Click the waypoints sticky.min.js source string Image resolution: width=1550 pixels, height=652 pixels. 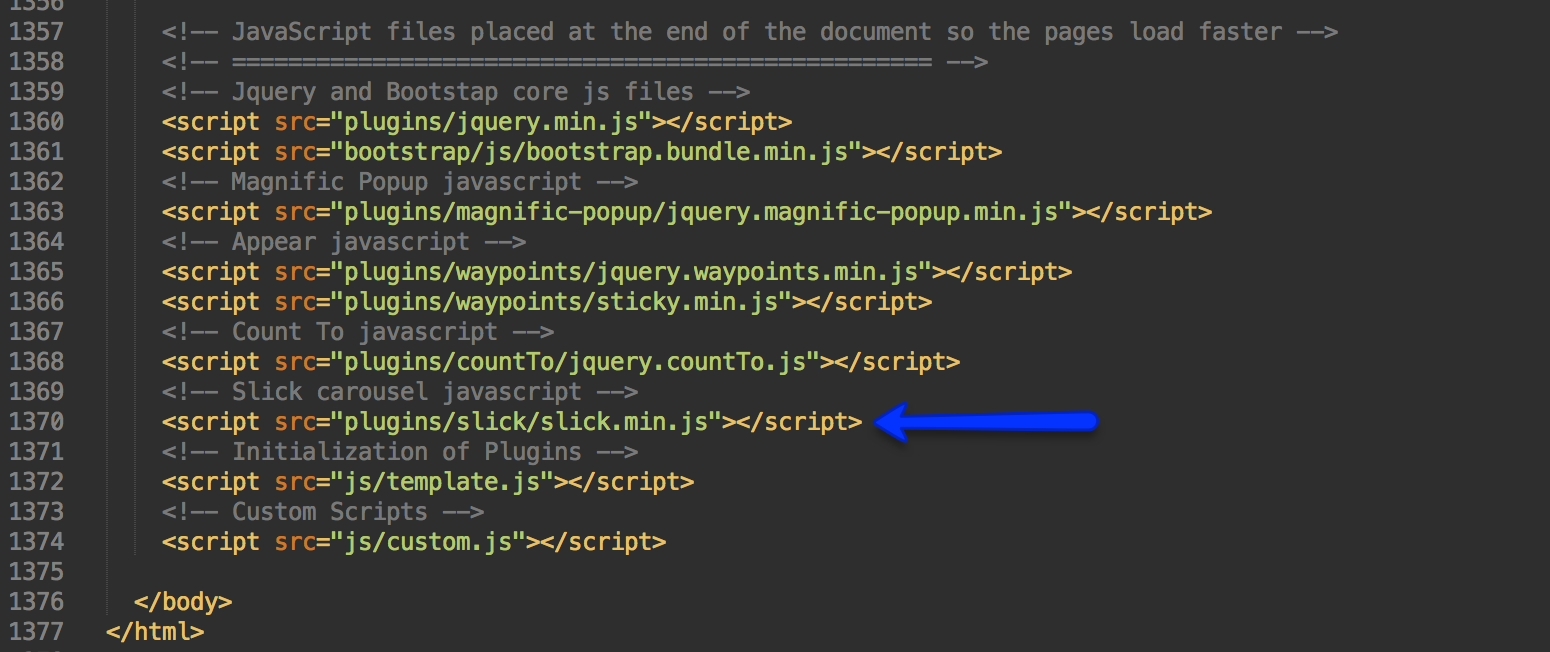click(x=567, y=302)
